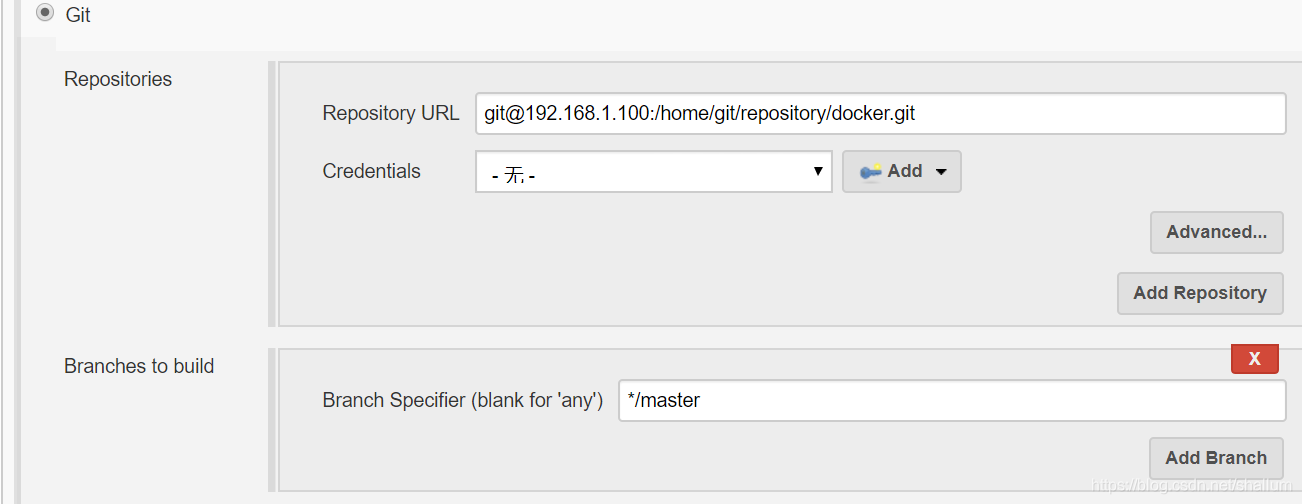The image size is (1302, 504).
Task: Open the Advanced... repository settings
Action: coord(1216,232)
